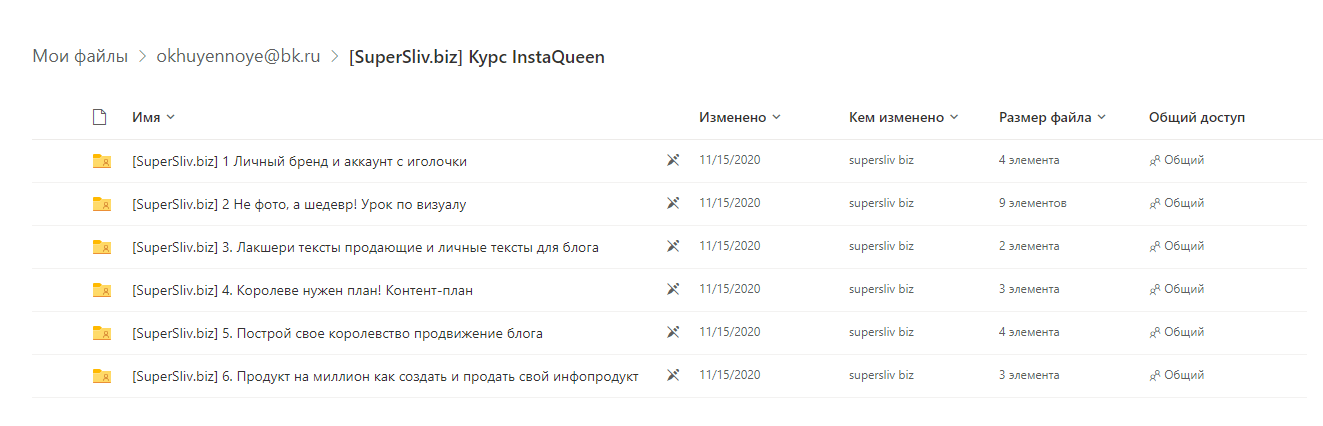The width and height of the screenshot is (1323, 426).
Task: Click pin icon on 6. Продукт на миллион row
Action: [x=673, y=375]
